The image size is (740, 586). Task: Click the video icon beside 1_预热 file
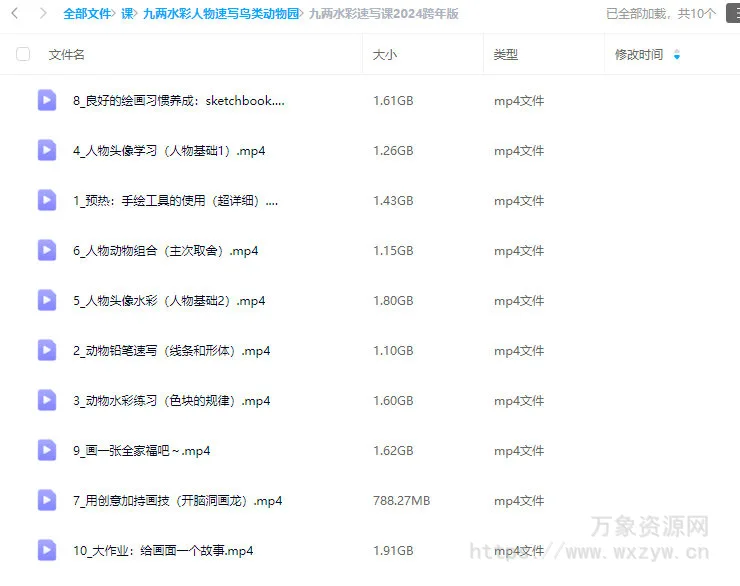click(x=47, y=200)
